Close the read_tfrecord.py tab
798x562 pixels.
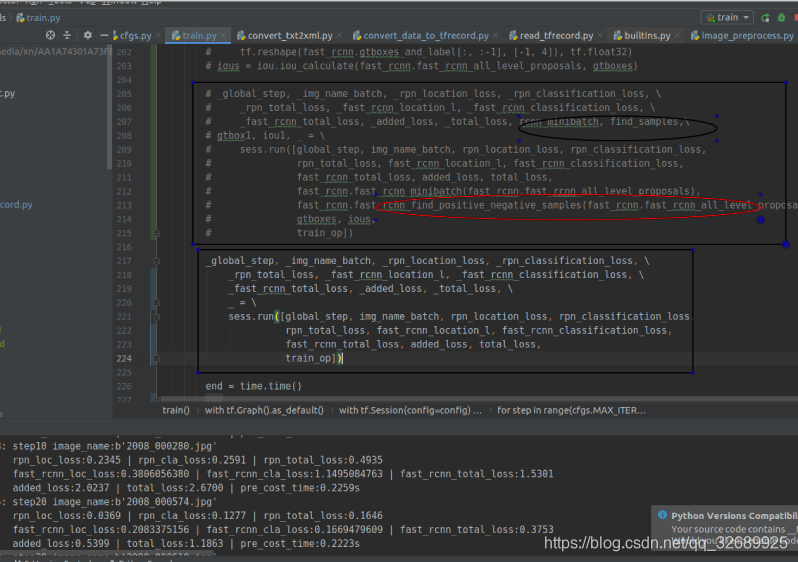pyautogui.click(x=600, y=36)
